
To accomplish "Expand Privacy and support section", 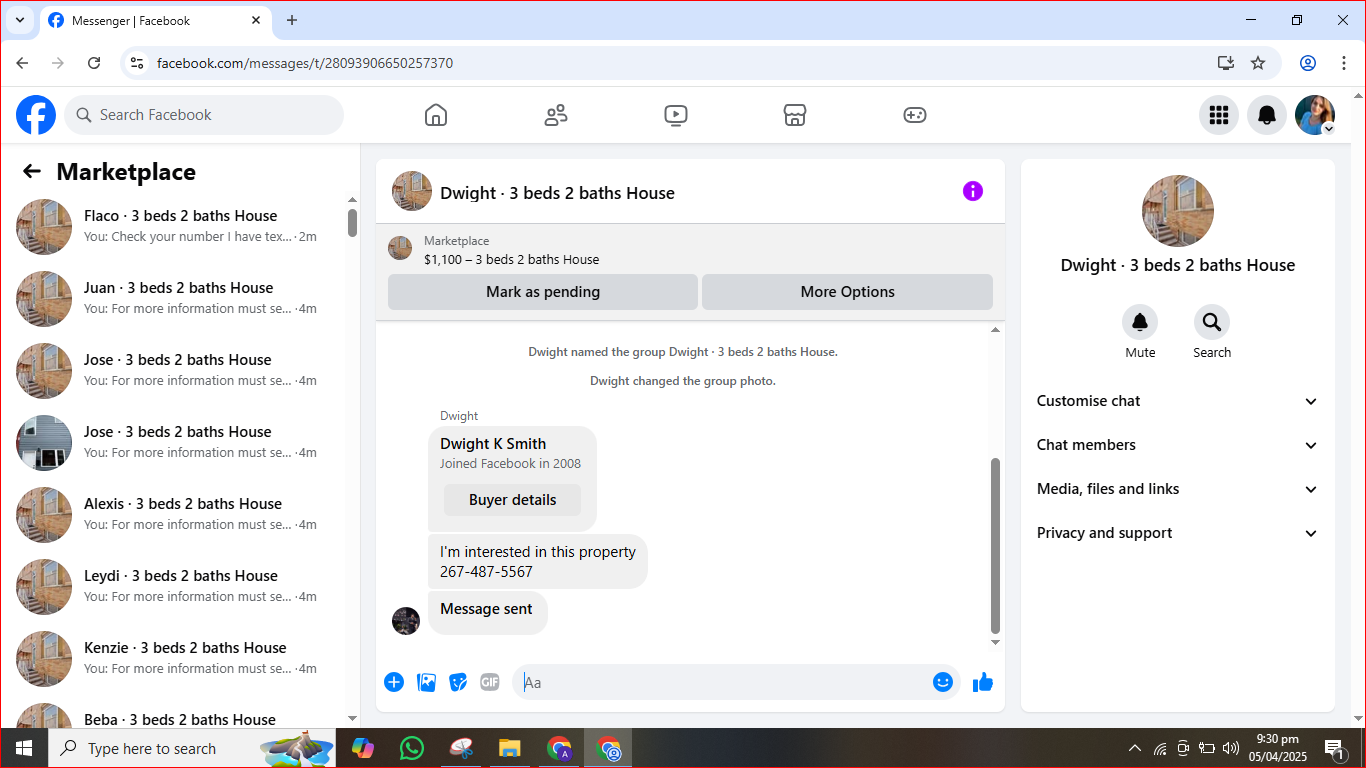I will coord(1178,533).
